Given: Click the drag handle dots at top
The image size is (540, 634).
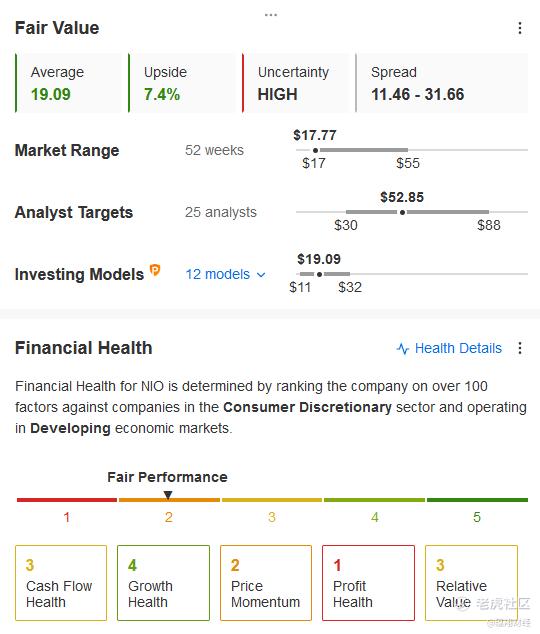Looking at the screenshot, I should tap(270, 15).
